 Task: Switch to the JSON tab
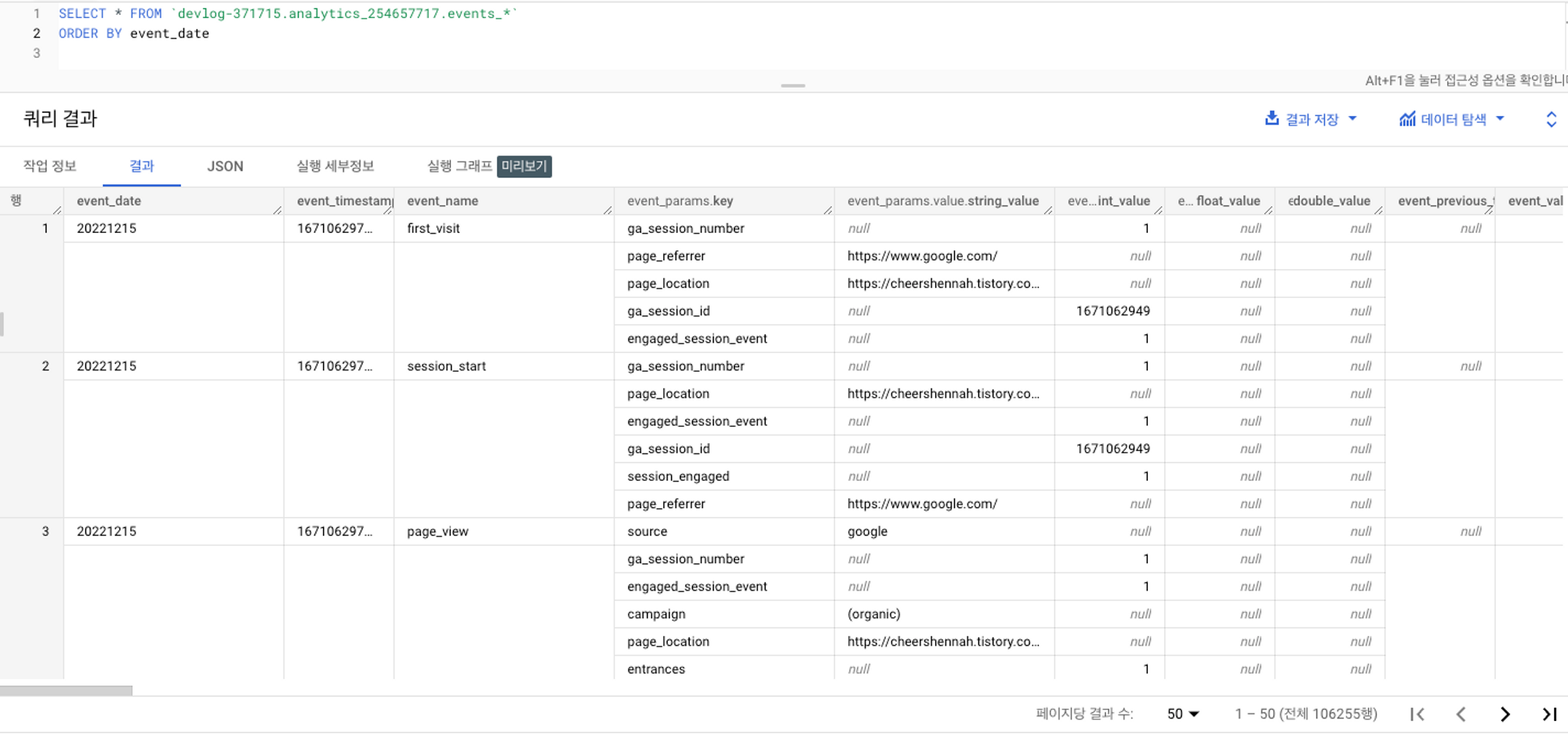tap(225, 166)
